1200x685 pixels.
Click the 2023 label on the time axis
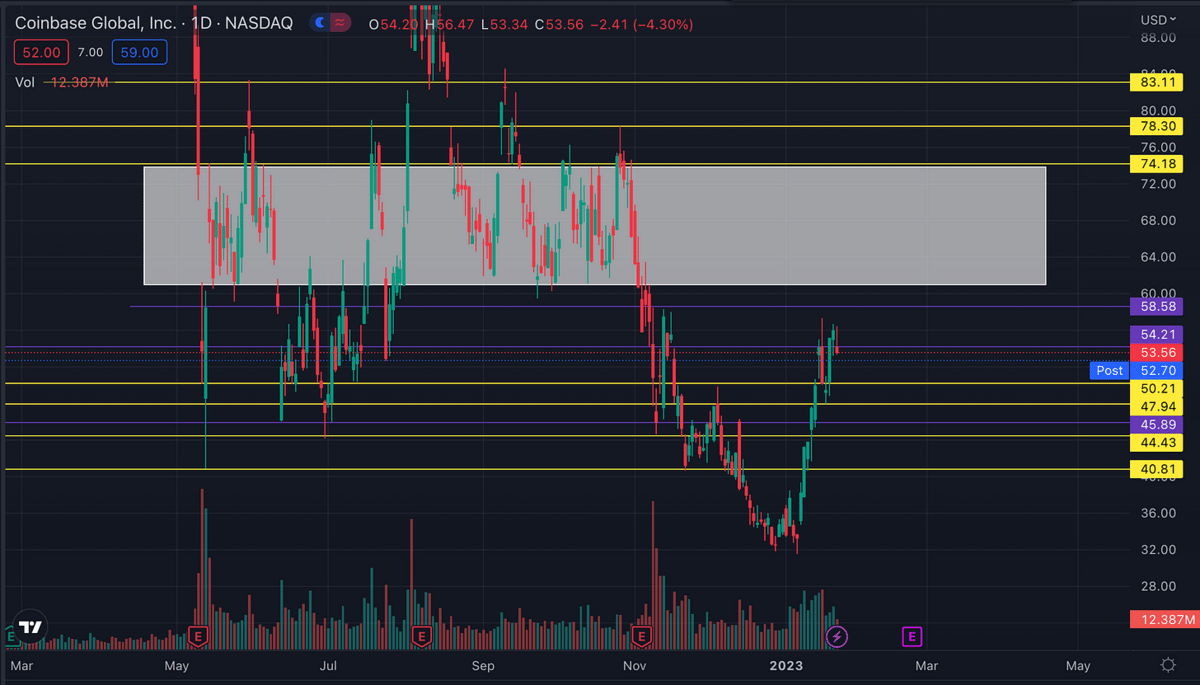pos(787,665)
